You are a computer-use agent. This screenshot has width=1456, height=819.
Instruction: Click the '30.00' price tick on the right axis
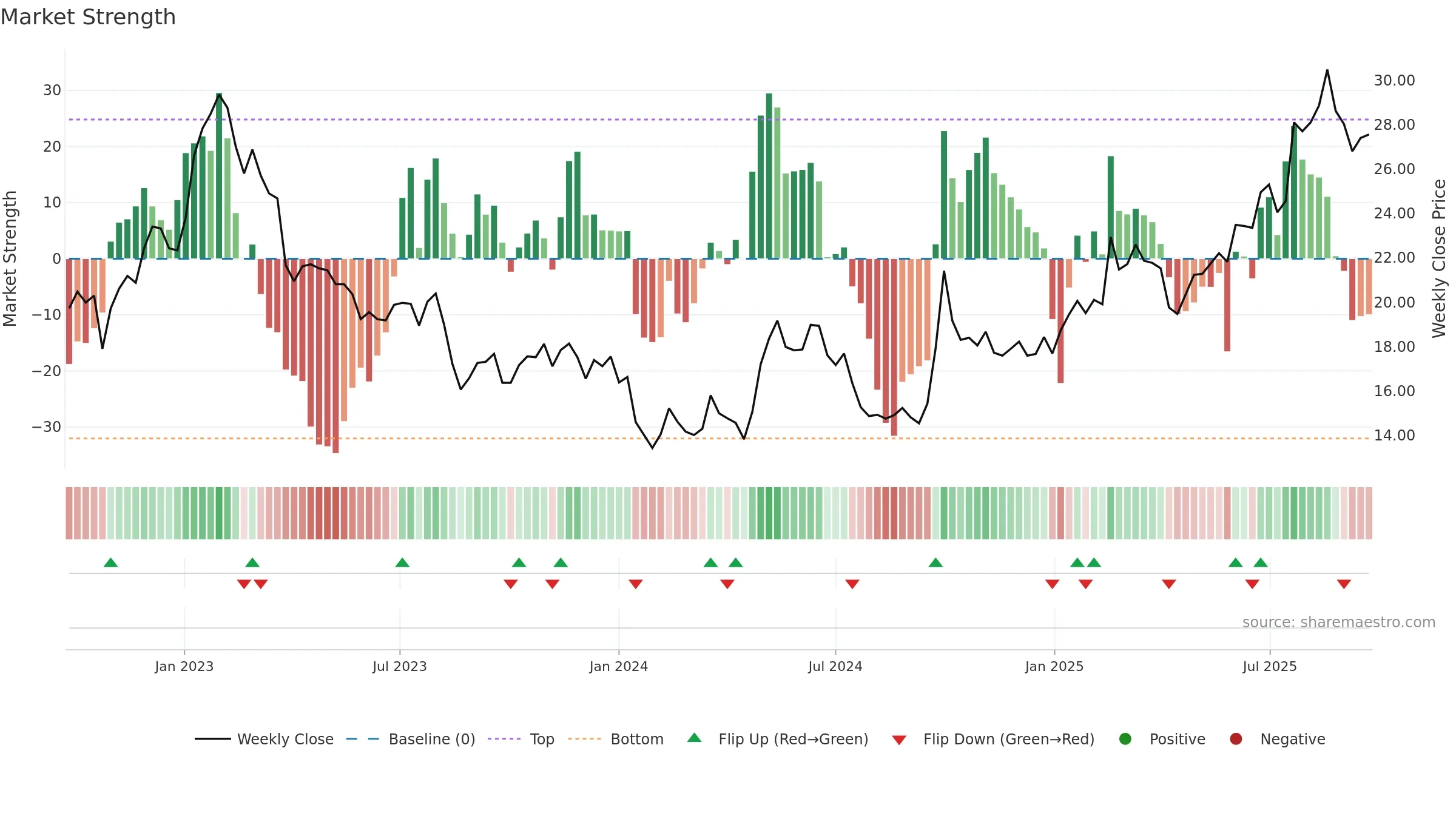[1395, 81]
